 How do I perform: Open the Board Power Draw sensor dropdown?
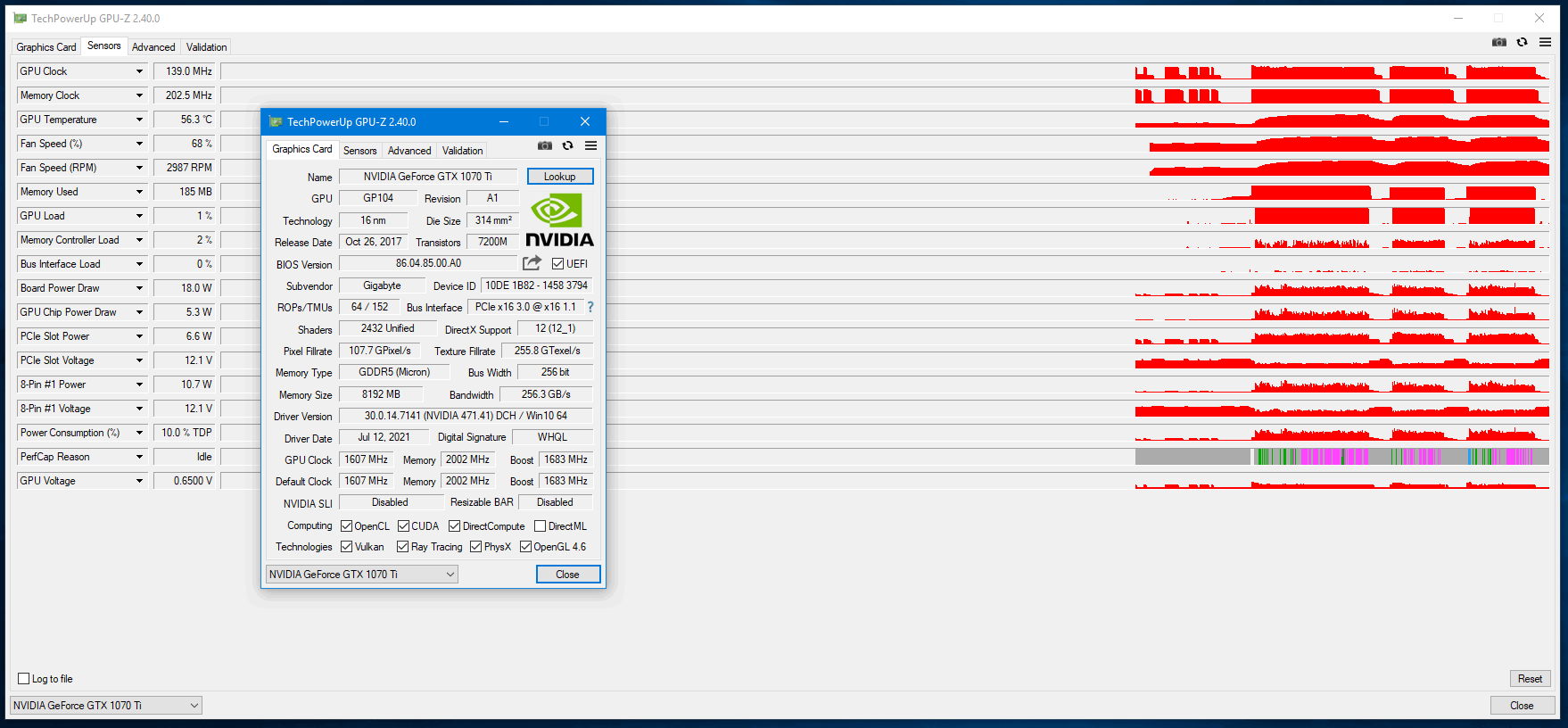[139, 288]
